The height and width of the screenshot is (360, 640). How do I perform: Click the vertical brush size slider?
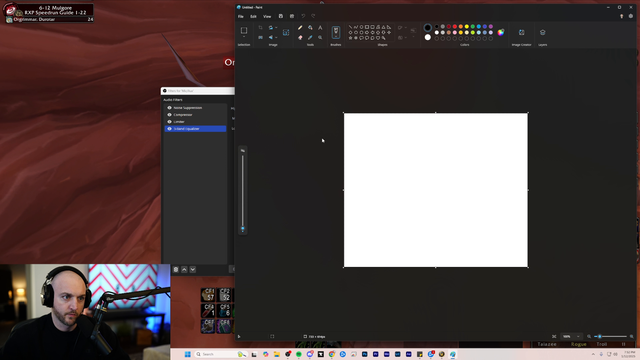click(x=242, y=192)
